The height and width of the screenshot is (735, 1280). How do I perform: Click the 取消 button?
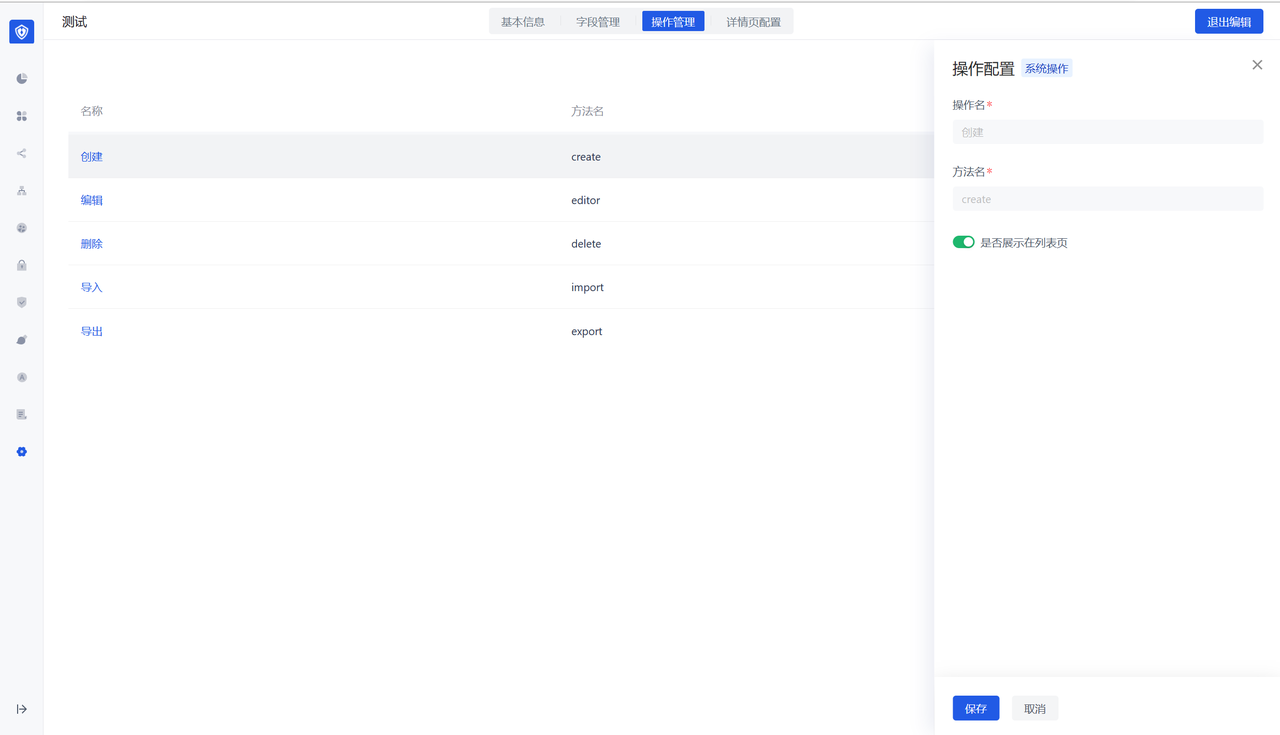coord(1035,708)
